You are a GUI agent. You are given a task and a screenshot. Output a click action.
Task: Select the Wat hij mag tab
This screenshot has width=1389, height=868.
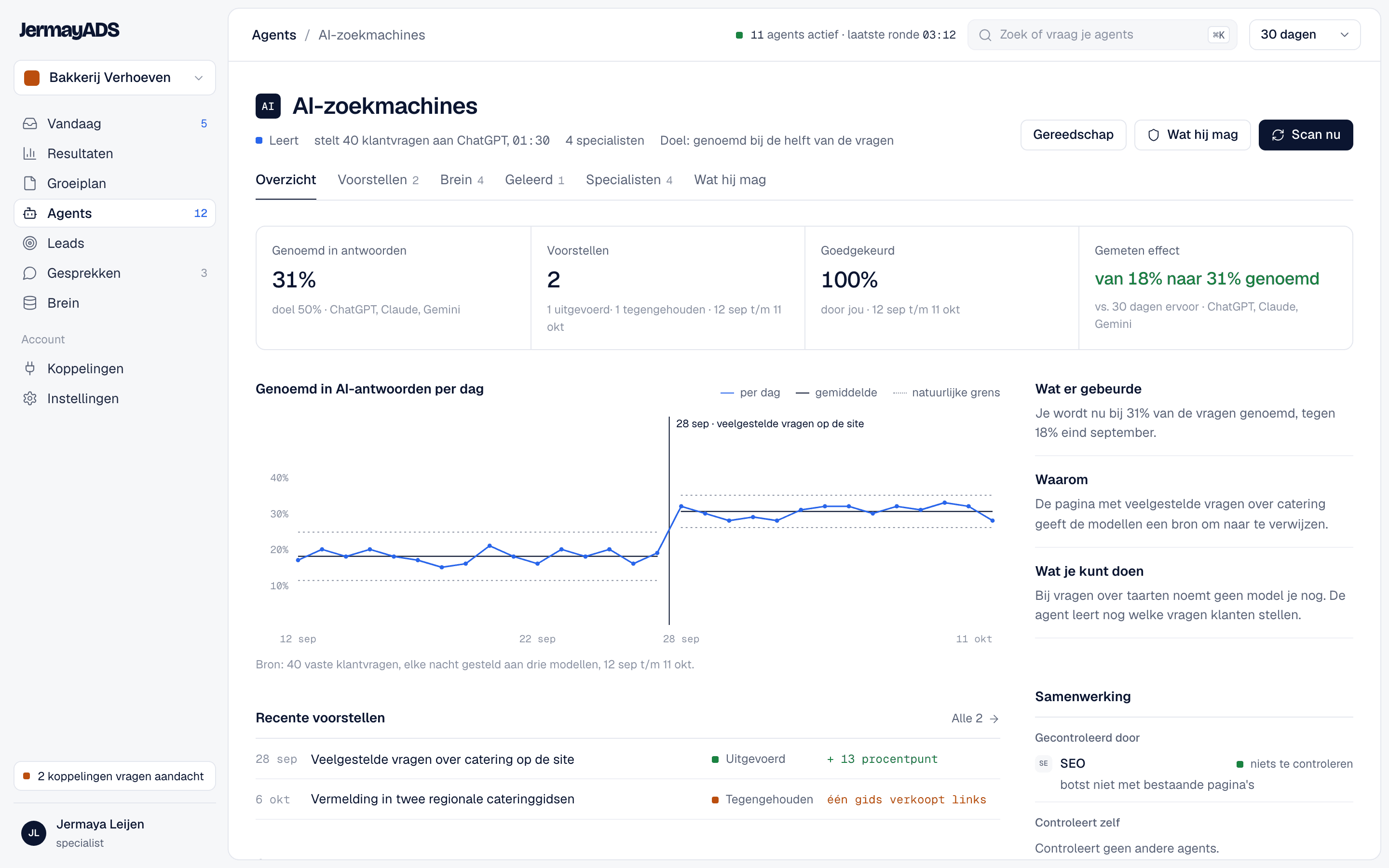[730, 180]
